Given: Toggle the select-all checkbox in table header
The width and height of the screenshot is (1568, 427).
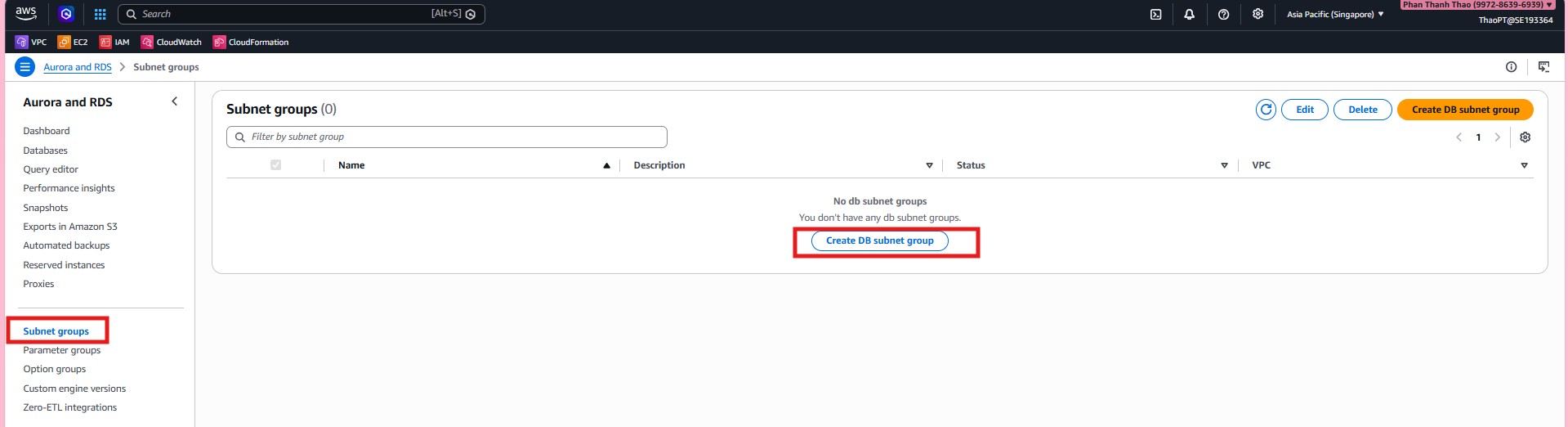Looking at the screenshot, I should 275,165.
